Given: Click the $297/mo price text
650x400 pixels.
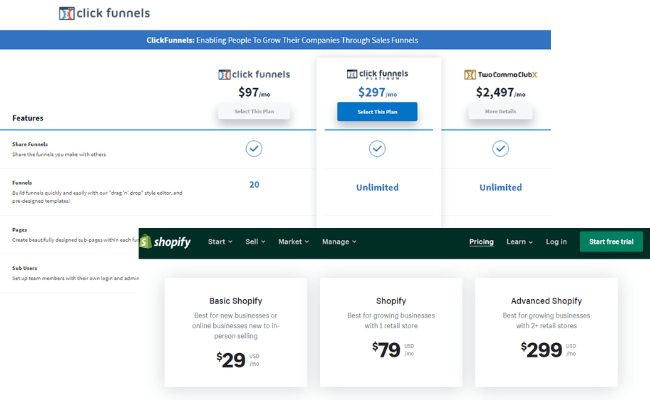Looking at the screenshot, I should point(377,92).
